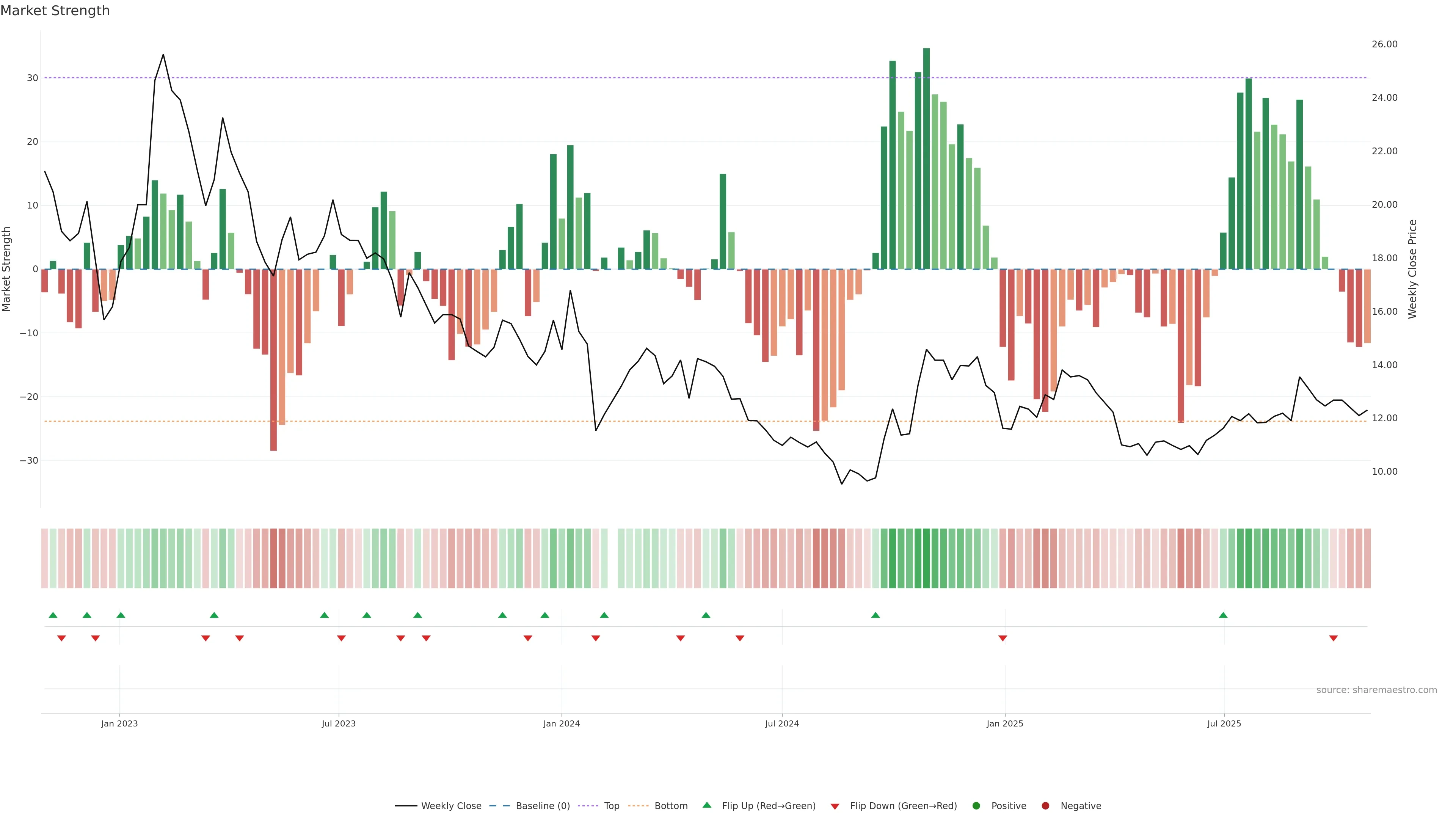Click the Flip Down red triangle legend icon
The height and width of the screenshot is (819, 1456).
click(x=835, y=806)
